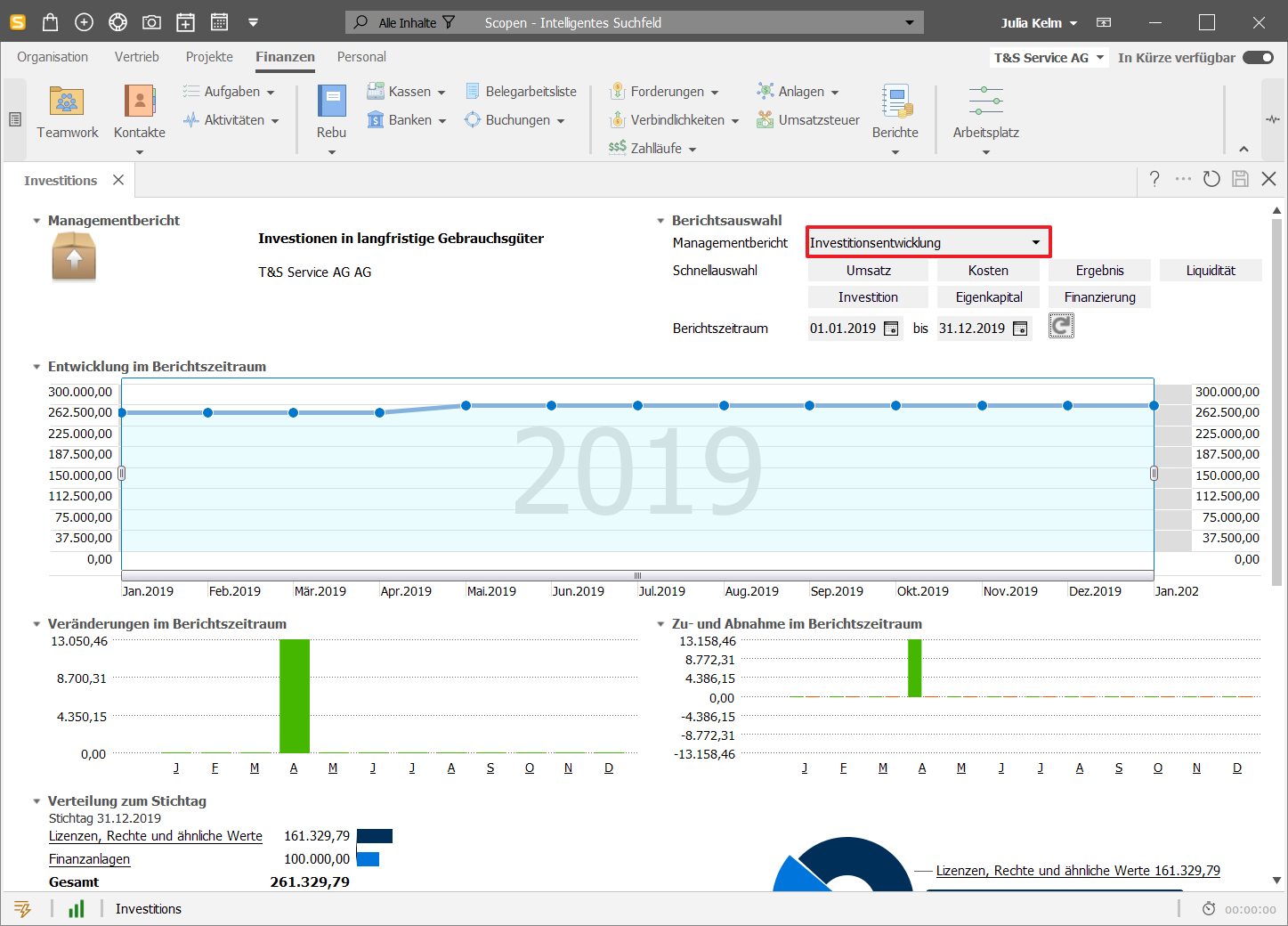This screenshot has width=1288, height=926.
Task: Open the Managementbericht Investitionsentwicklung dropdown
Action: coord(928,242)
